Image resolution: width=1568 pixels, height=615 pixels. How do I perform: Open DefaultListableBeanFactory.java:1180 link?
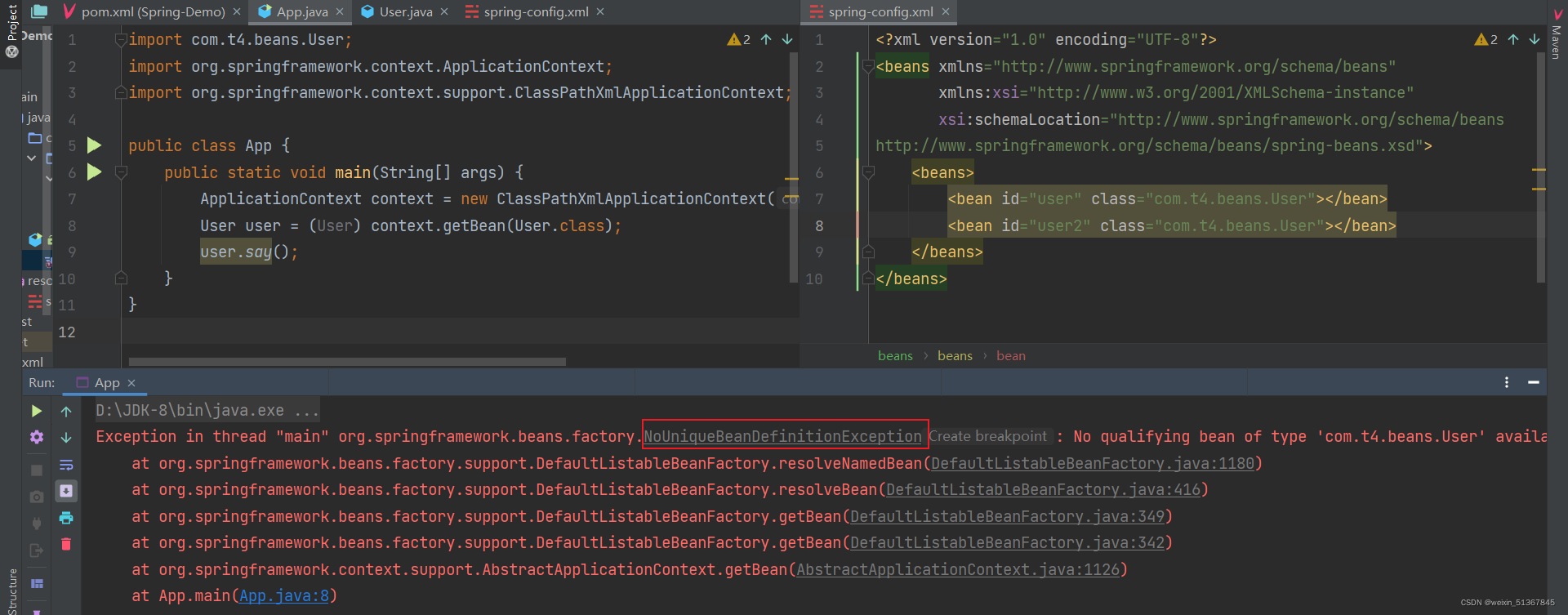1093,463
